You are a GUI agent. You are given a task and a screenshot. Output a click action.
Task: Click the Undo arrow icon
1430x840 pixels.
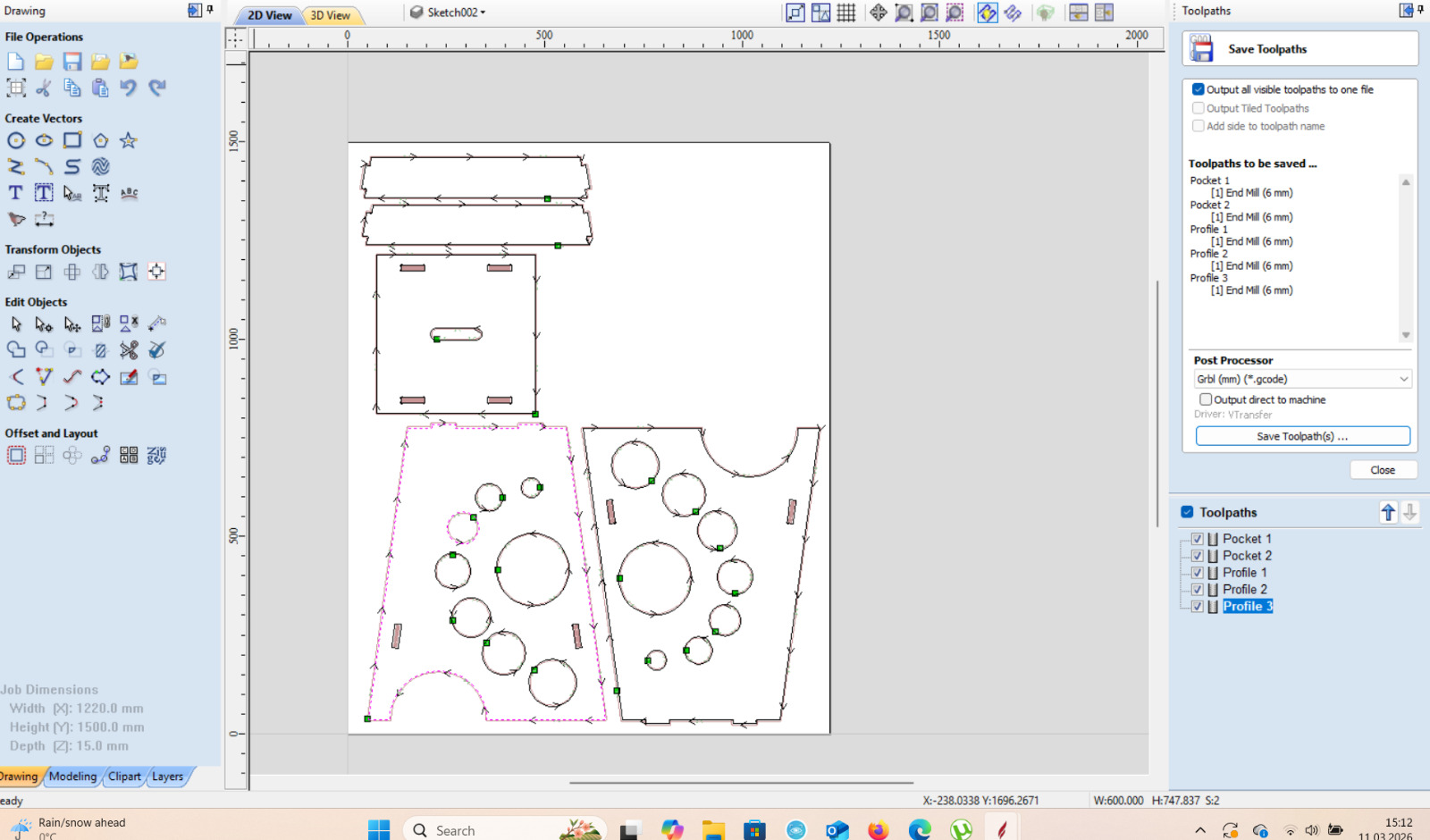point(129,88)
